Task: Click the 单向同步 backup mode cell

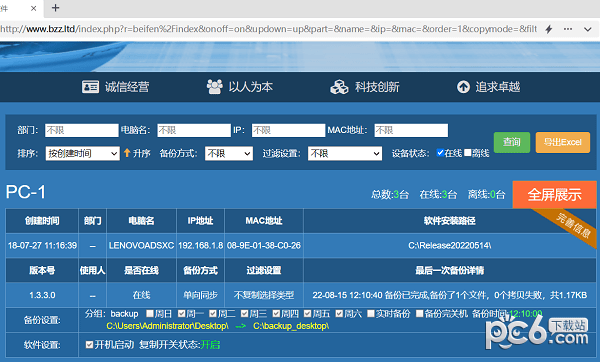Action: click(201, 295)
